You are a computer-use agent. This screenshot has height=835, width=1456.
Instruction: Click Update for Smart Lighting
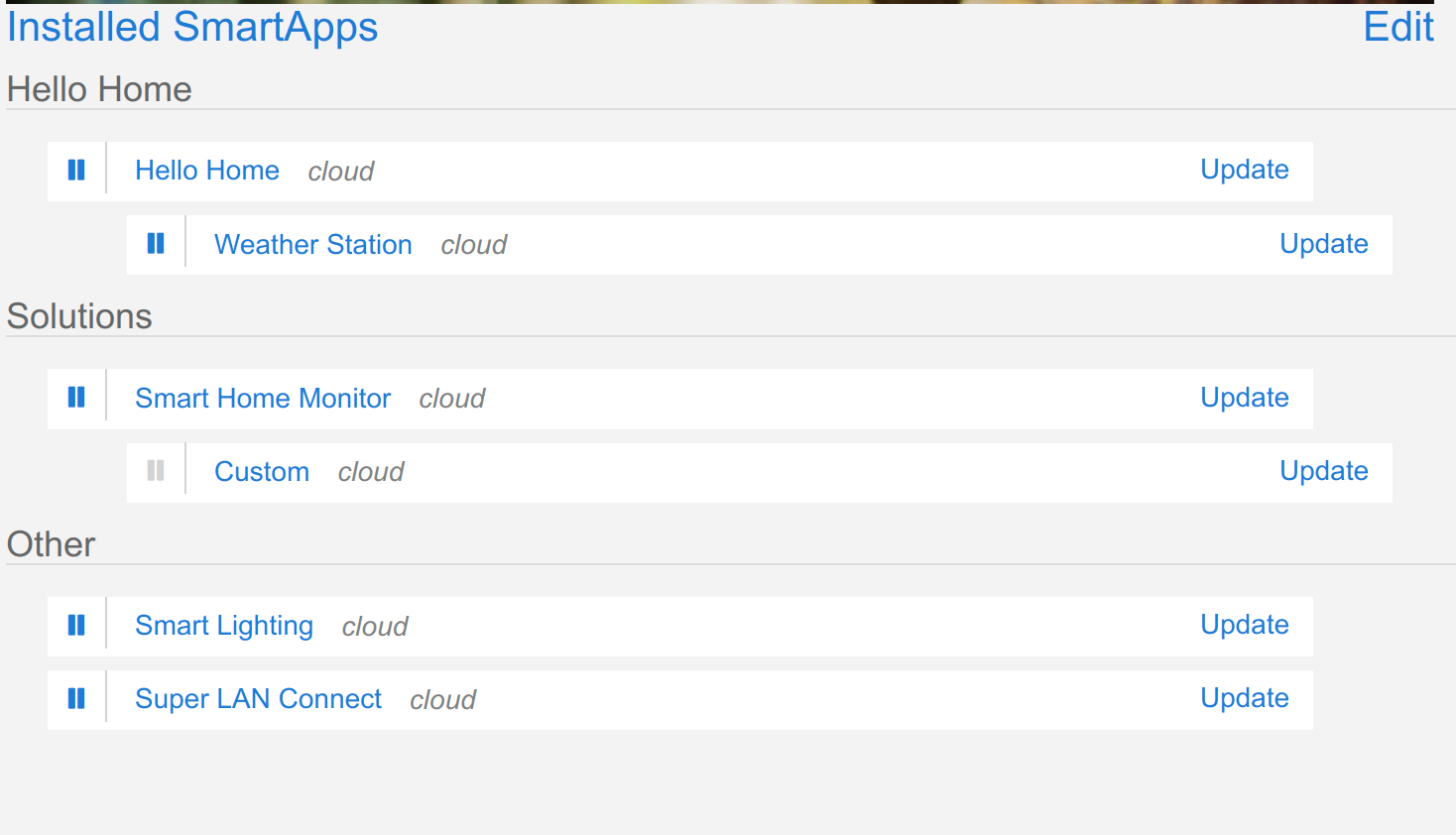(x=1245, y=625)
